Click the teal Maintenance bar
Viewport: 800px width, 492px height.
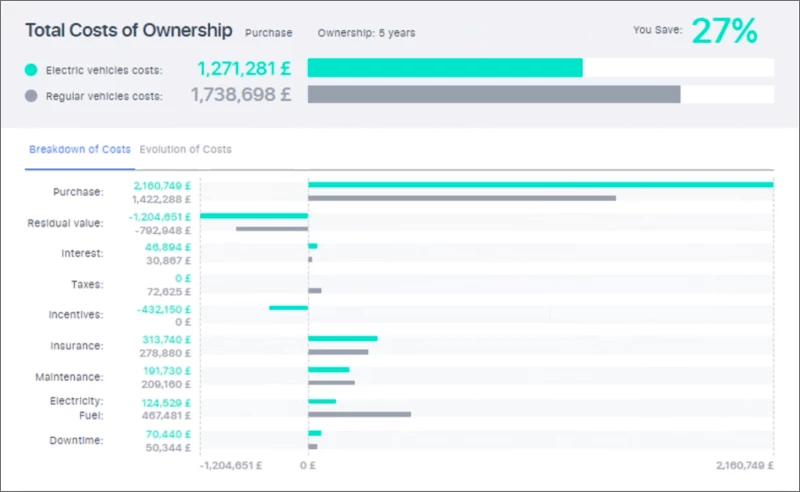329,370
